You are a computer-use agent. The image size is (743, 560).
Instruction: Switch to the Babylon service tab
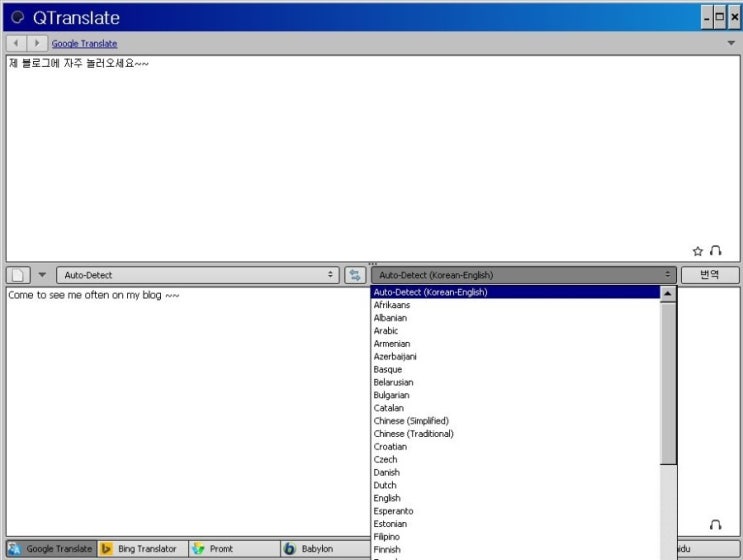pos(326,549)
